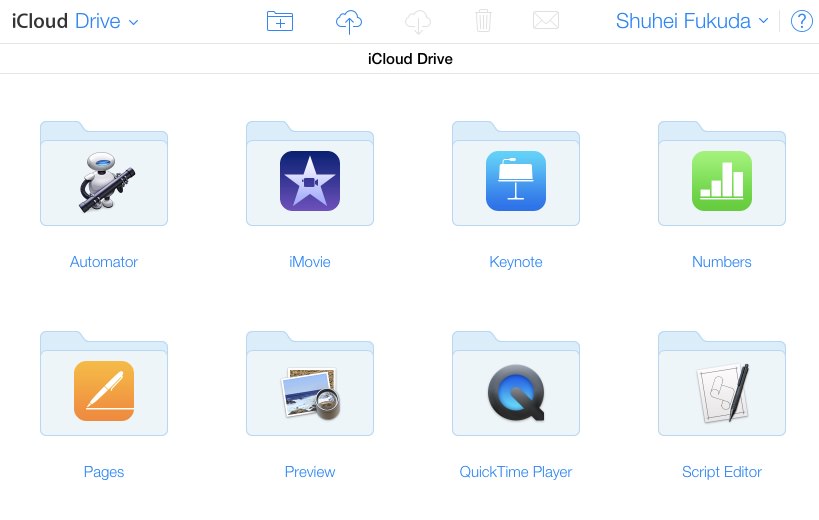Click the Delete trash can icon
The height and width of the screenshot is (520, 819).
coord(483,21)
